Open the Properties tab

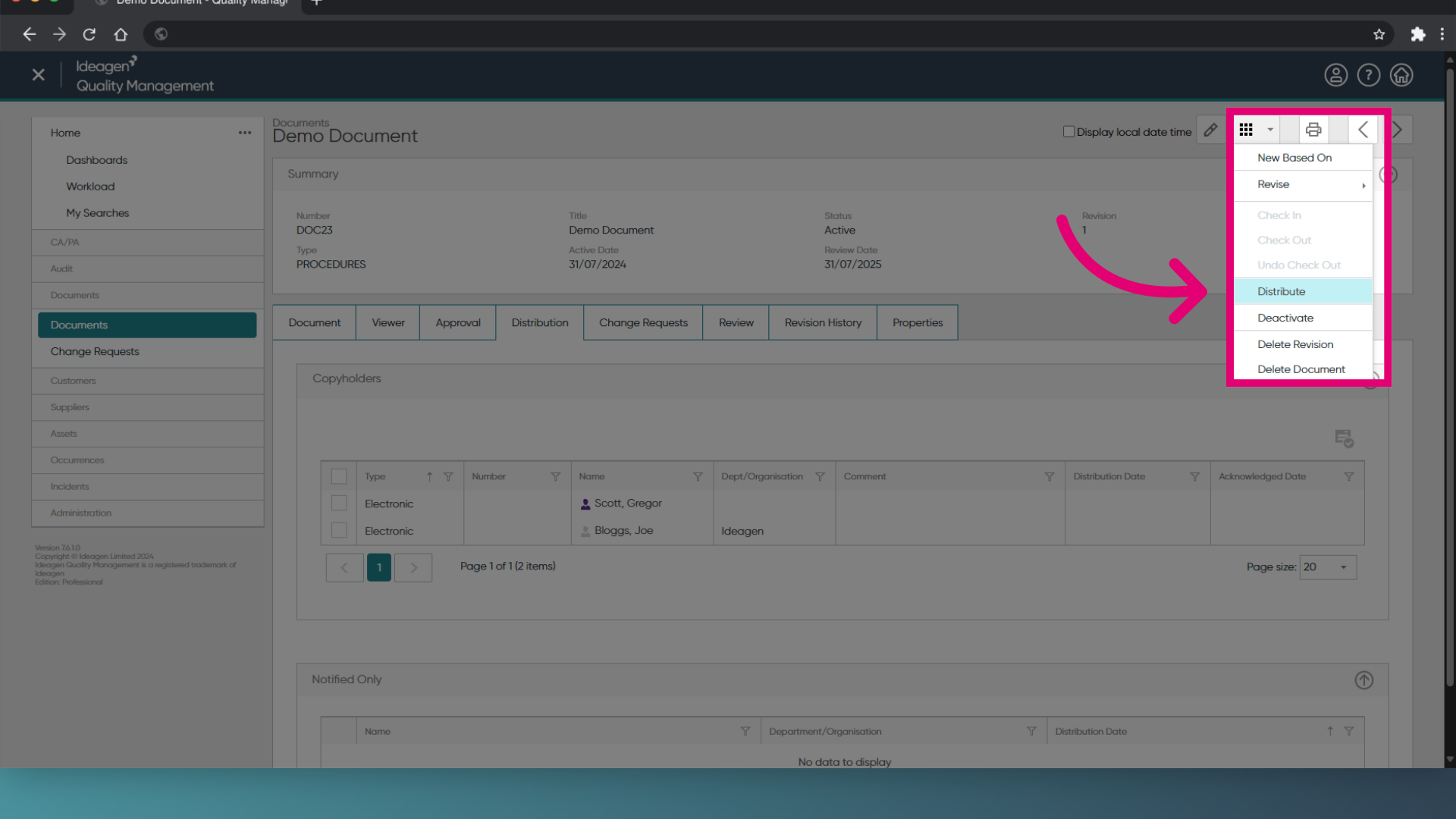[918, 323]
